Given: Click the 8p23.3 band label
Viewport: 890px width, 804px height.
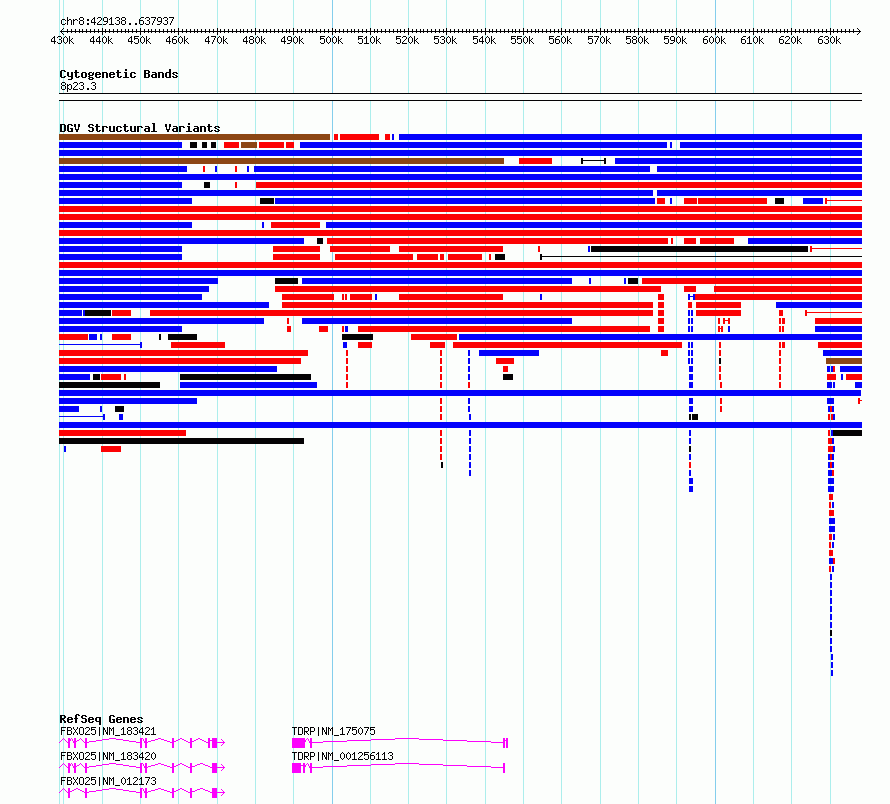Looking at the screenshot, I should (78, 86).
